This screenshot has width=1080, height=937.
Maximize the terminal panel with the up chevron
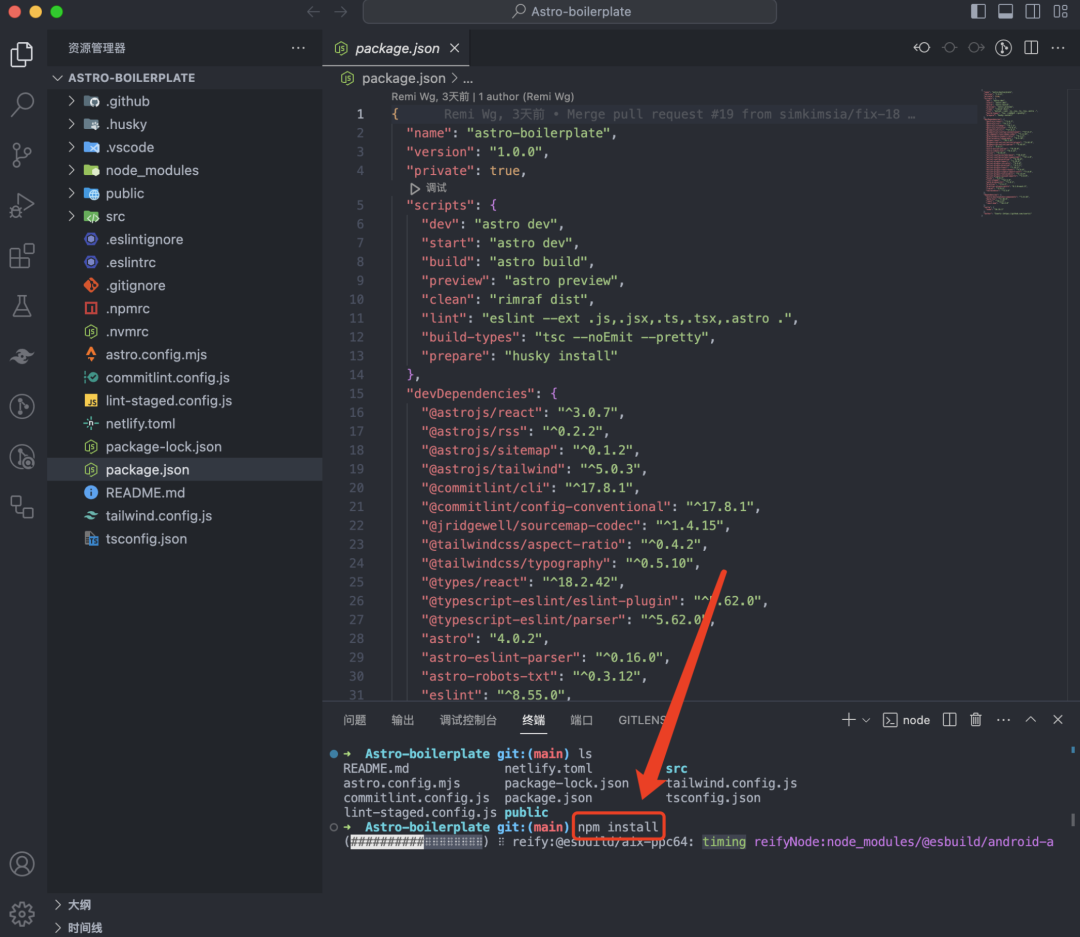(x=1030, y=720)
